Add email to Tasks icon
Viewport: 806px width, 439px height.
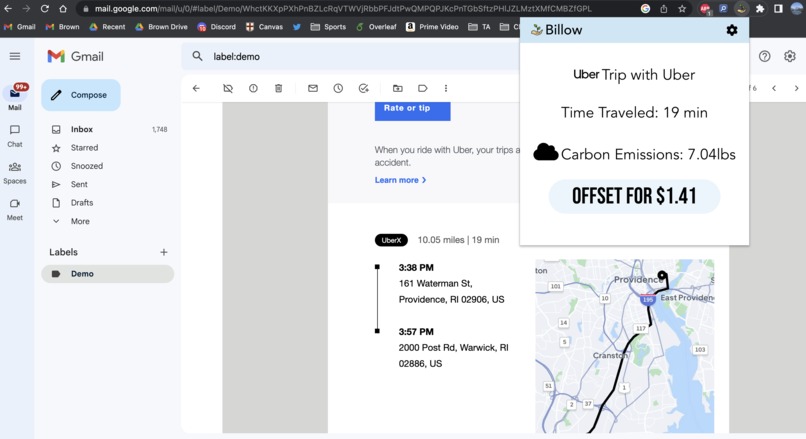click(363, 88)
